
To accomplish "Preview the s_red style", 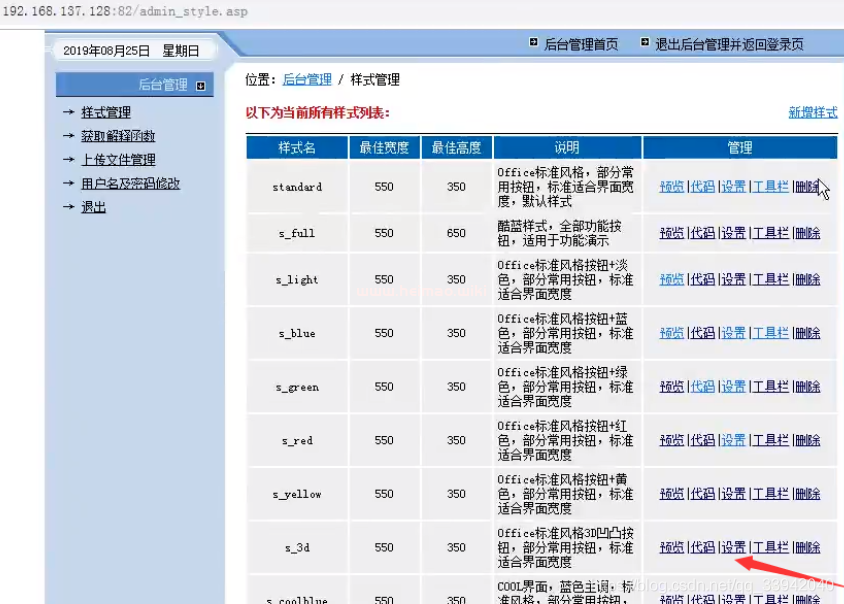I will [672, 440].
